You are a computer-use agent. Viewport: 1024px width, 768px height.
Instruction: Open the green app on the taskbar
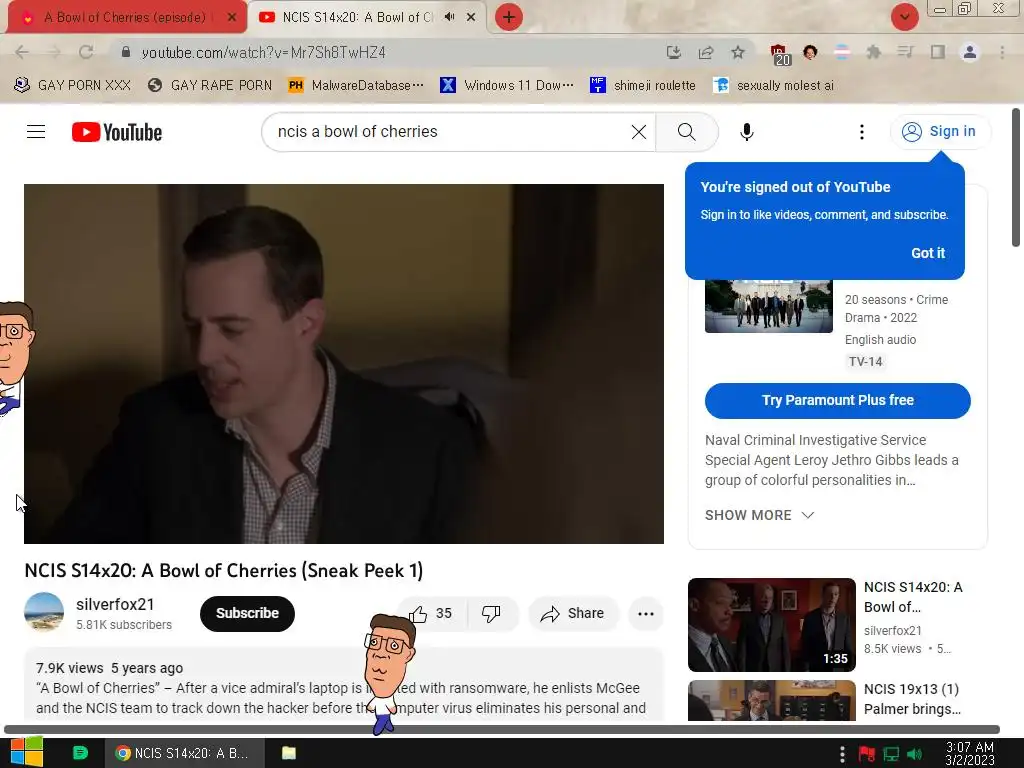click(x=80, y=753)
